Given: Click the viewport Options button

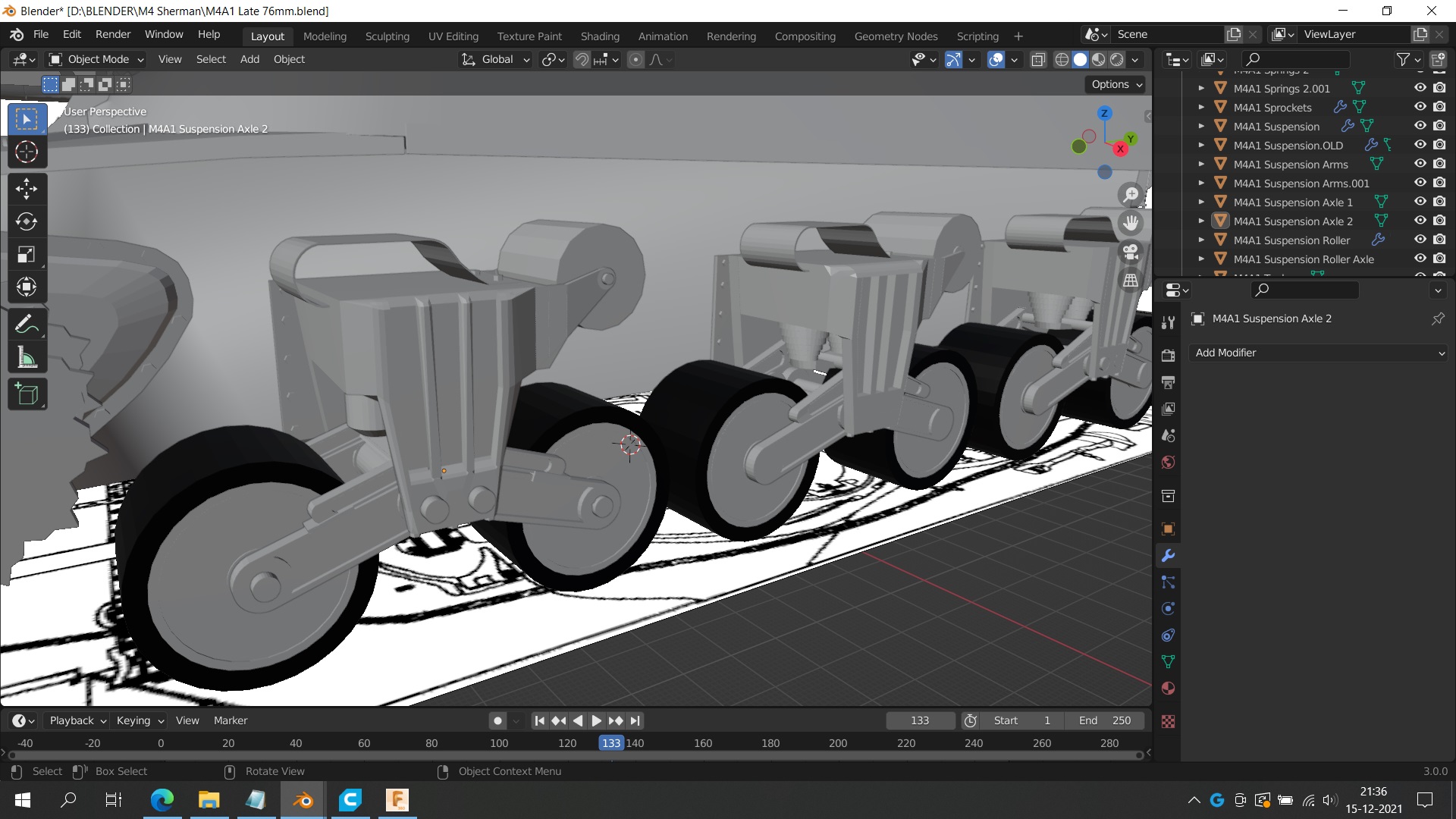Looking at the screenshot, I should click(1116, 85).
